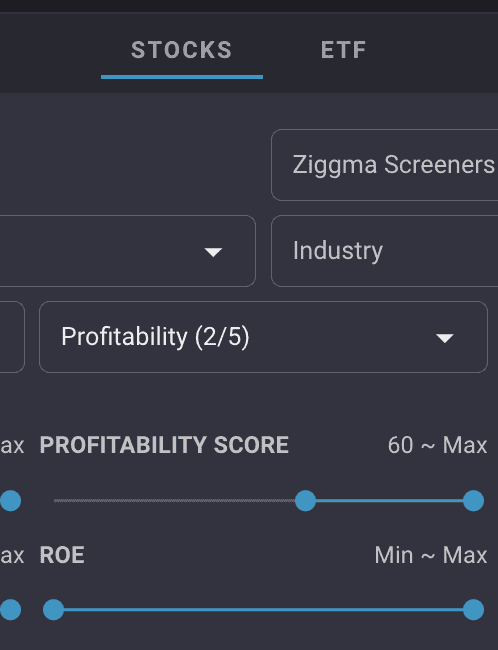Click arrow icon of unlabeled dropdown beside Industry
The image size is (498, 650).
point(213,252)
